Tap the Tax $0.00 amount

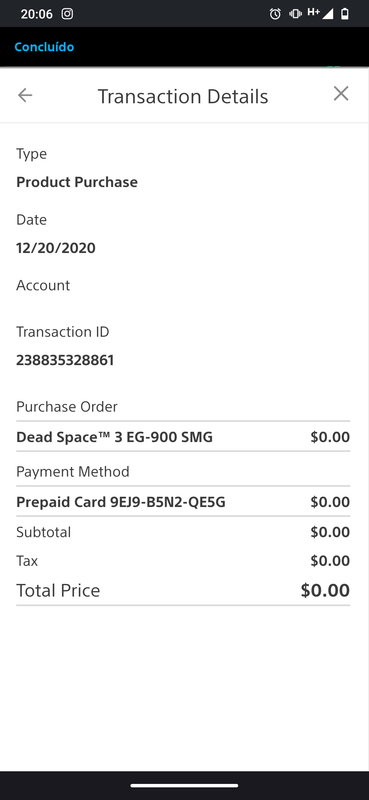click(x=330, y=561)
